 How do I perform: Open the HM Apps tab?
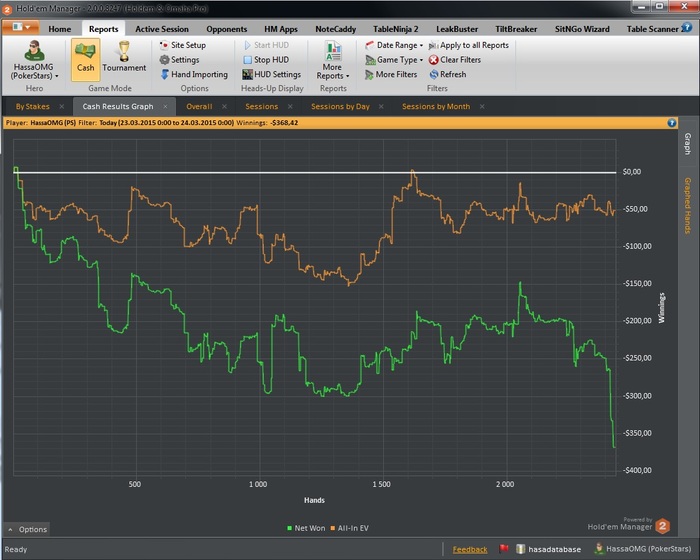[281, 29]
